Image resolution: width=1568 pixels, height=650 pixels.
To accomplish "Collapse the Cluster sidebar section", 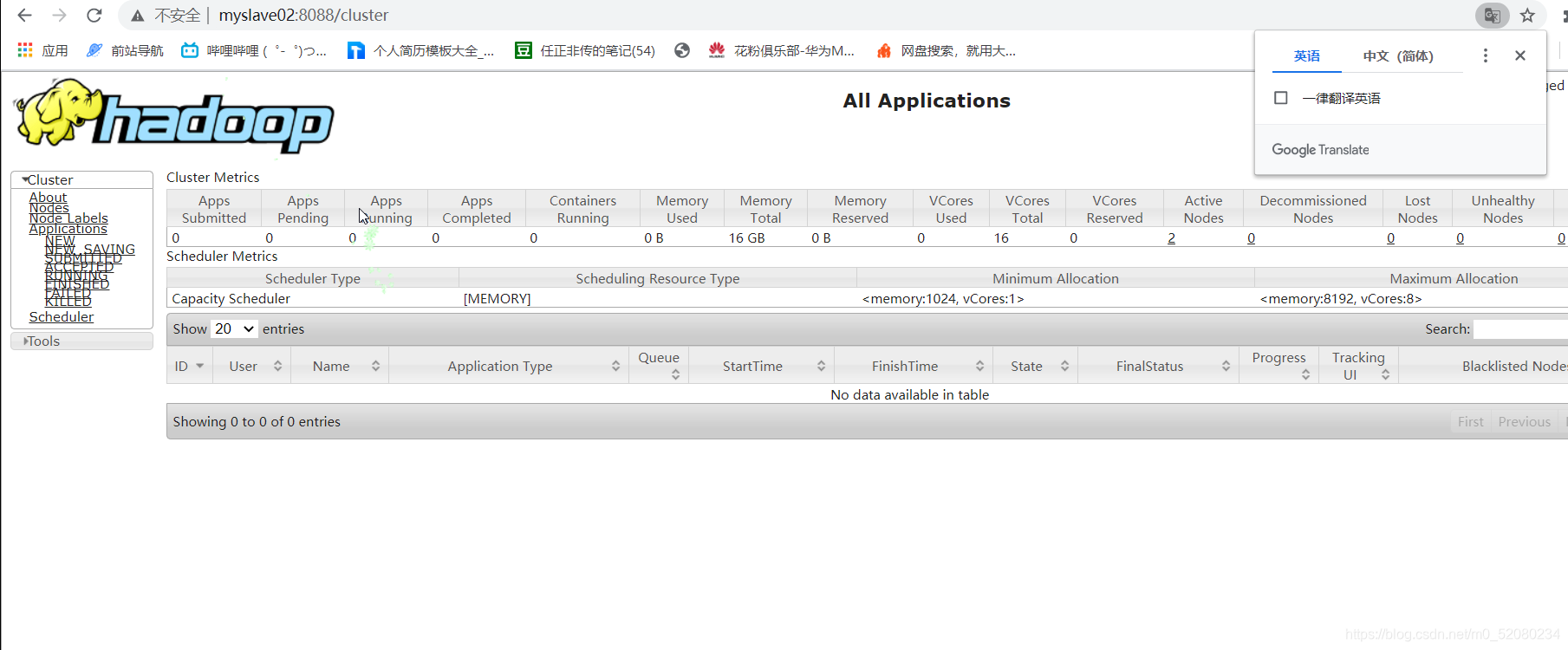I will [82, 179].
